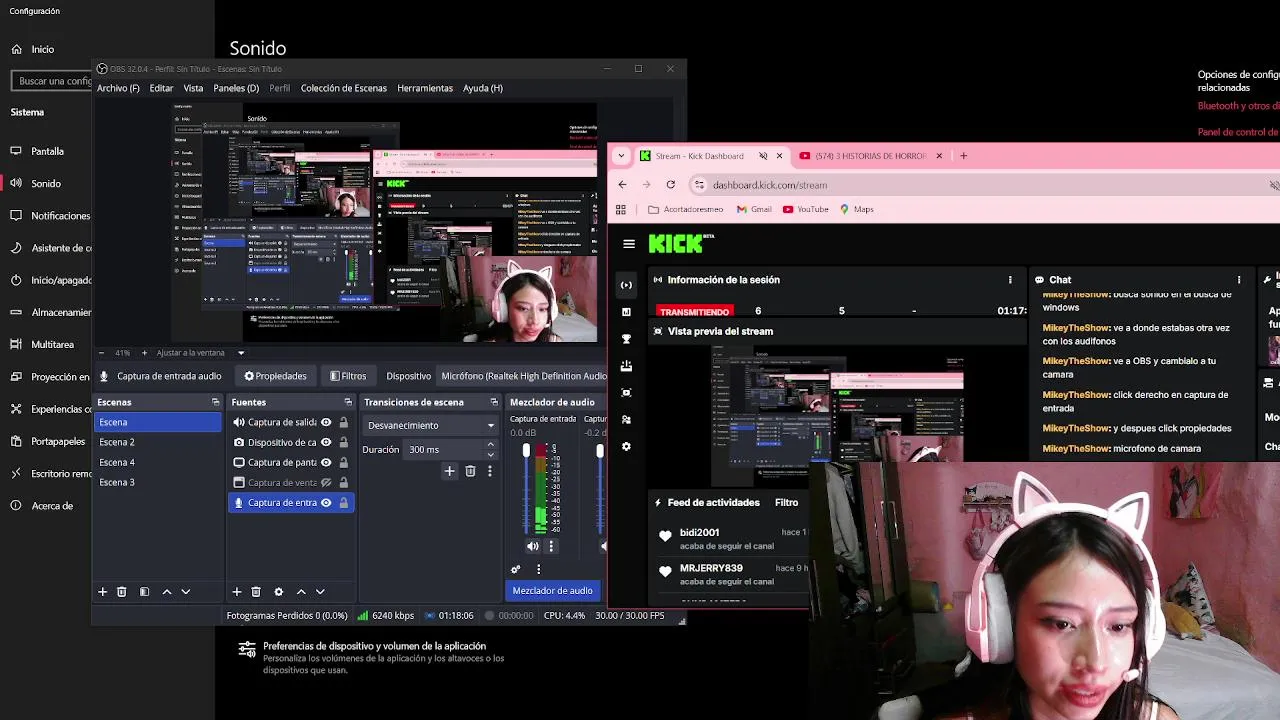
Task: Move scene up arrow in Escenas panel
Action: 167,592
